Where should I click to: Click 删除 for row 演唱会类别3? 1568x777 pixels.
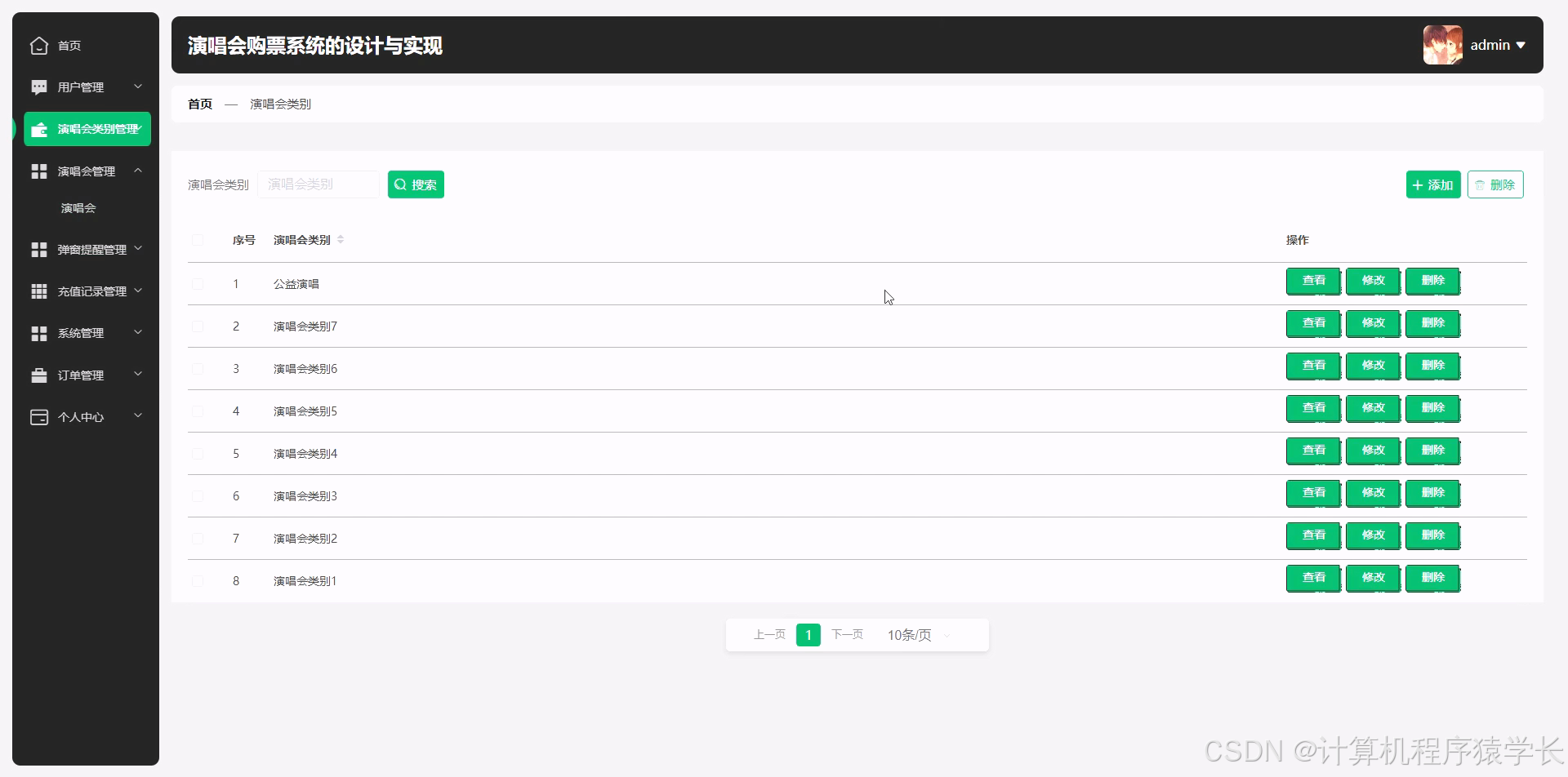[x=1432, y=493]
